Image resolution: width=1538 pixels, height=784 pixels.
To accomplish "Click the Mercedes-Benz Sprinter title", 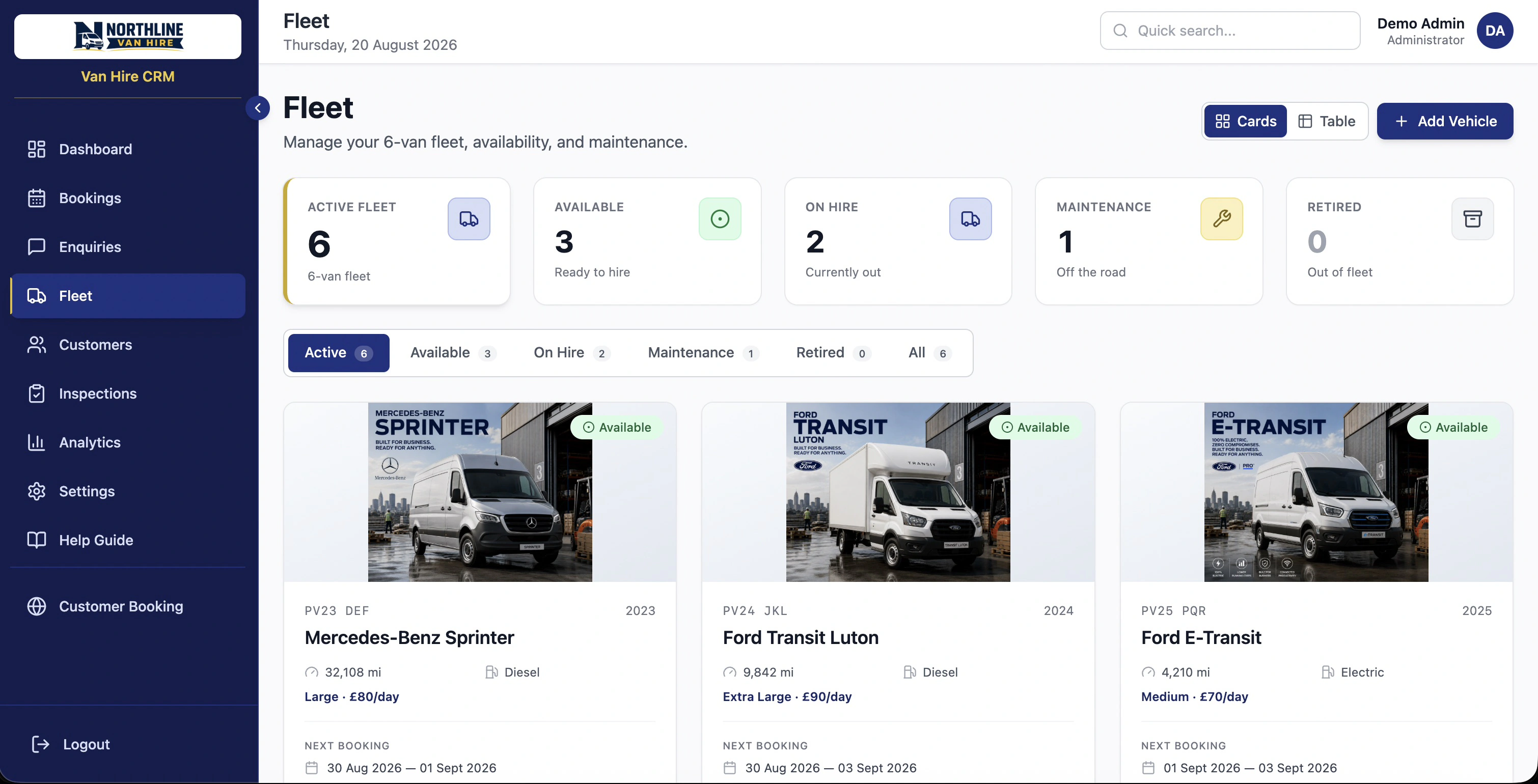I will (409, 638).
